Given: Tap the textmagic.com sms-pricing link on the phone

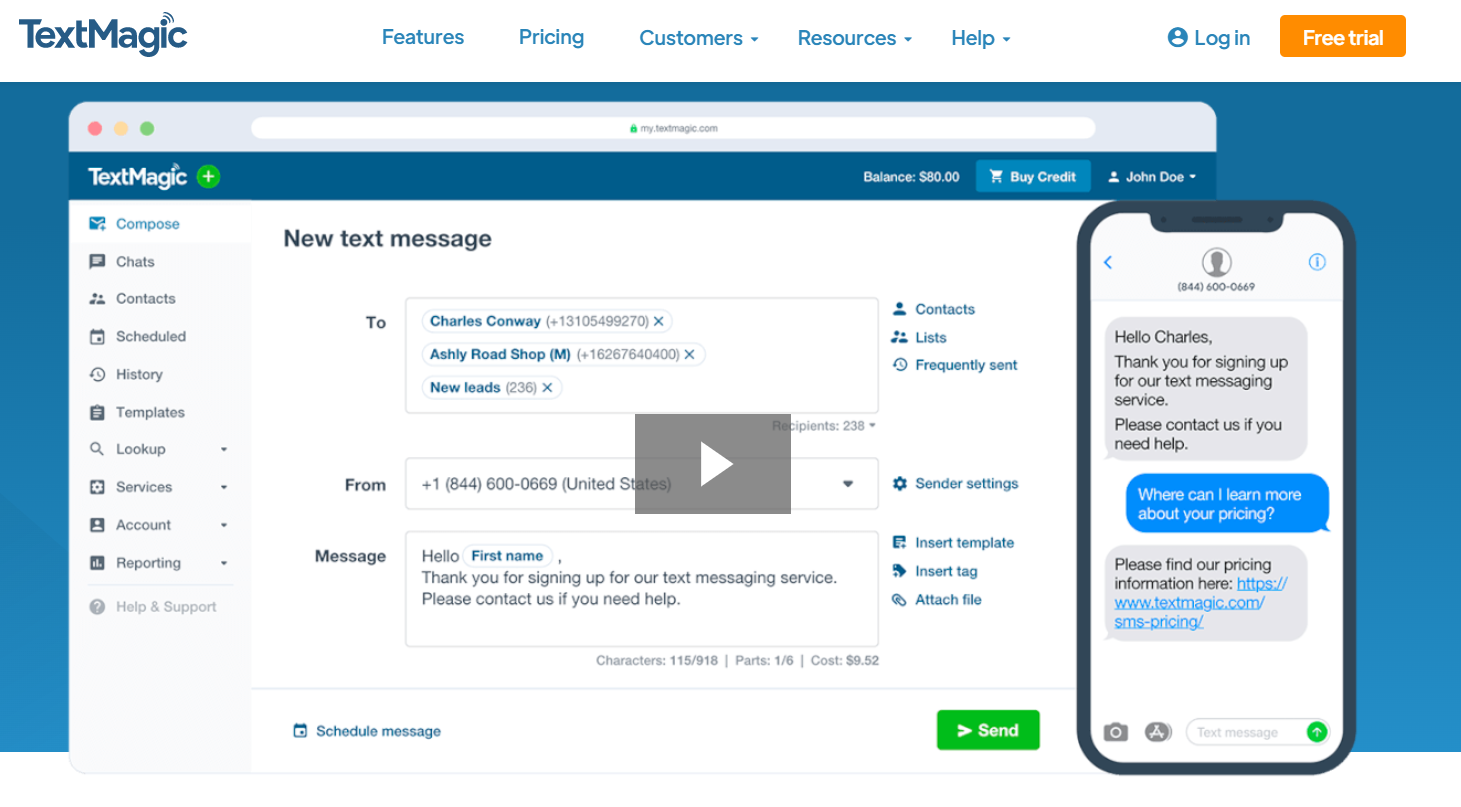Looking at the screenshot, I should click(1201, 603).
